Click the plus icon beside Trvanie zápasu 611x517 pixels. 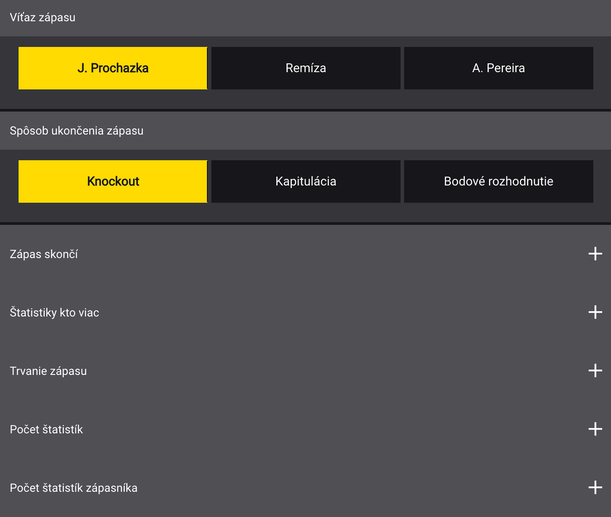tap(595, 371)
